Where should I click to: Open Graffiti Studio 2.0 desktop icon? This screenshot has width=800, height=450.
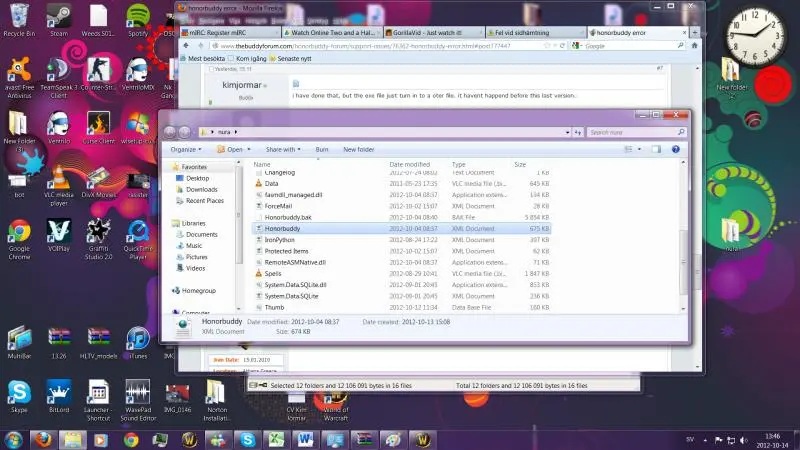coord(98,239)
